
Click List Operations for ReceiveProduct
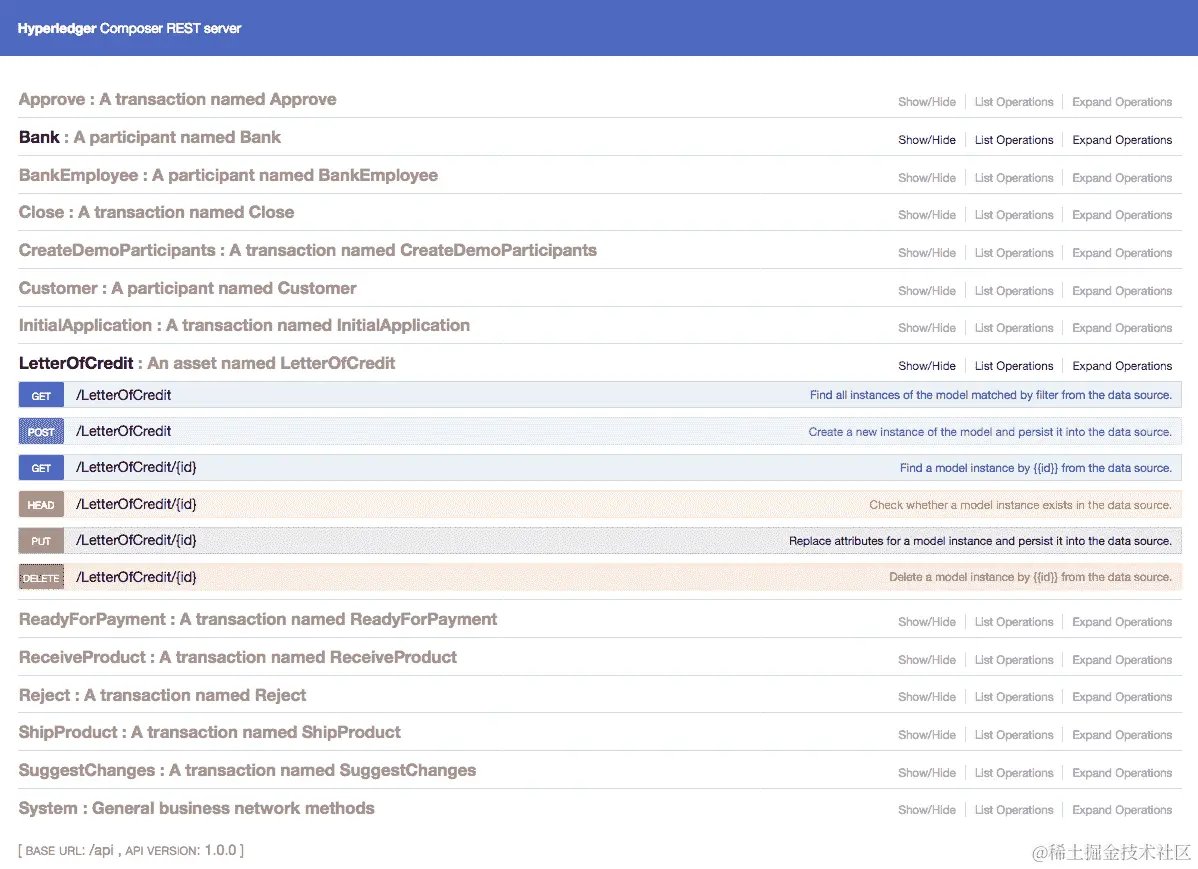coord(1014,660)
